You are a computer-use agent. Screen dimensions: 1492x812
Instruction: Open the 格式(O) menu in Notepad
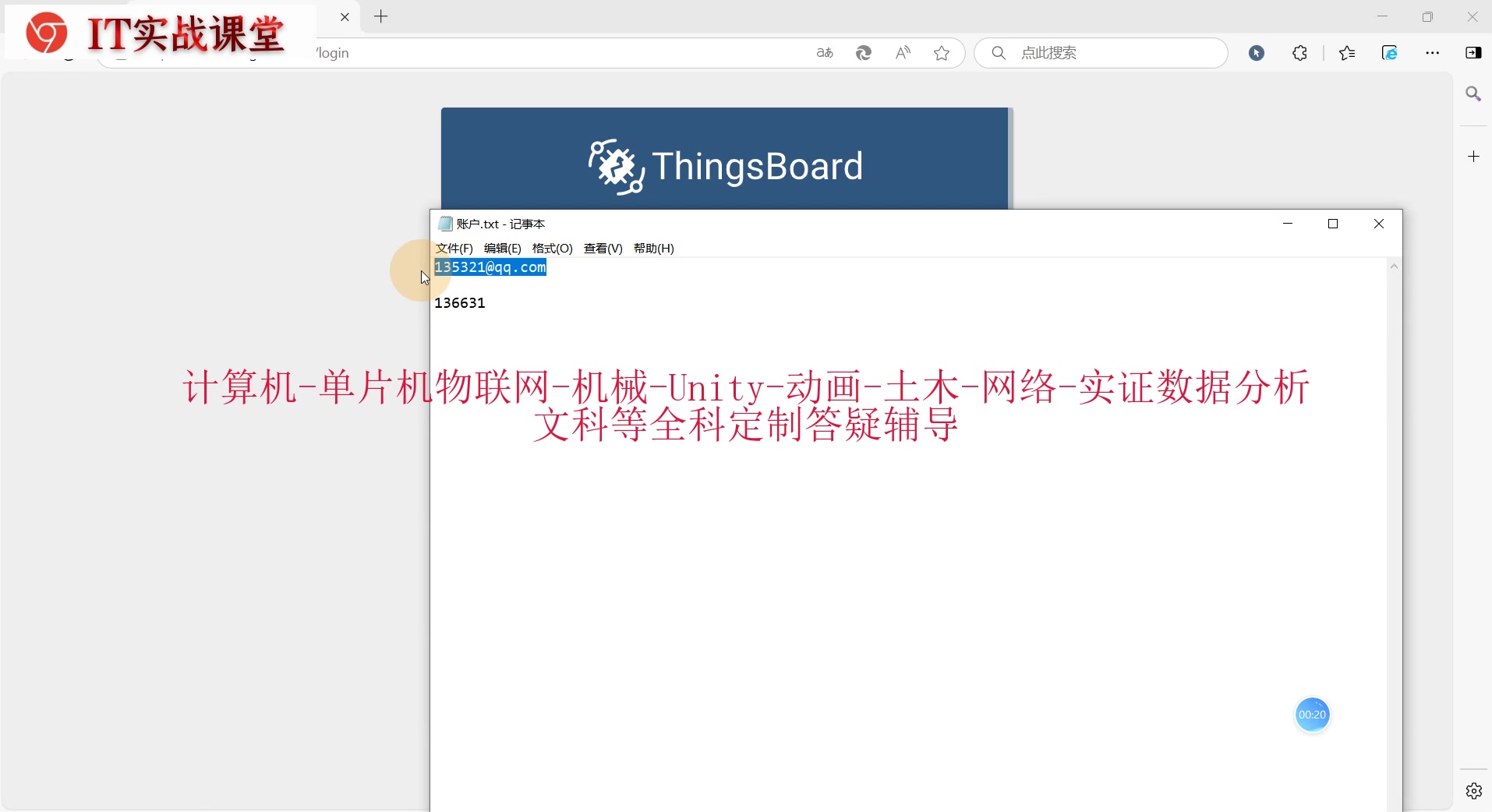(x=552, y=248)
